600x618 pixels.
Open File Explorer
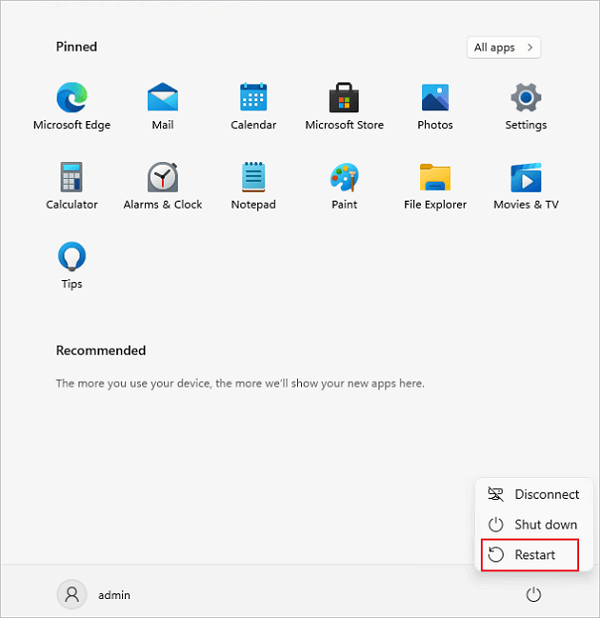(435, 178)
